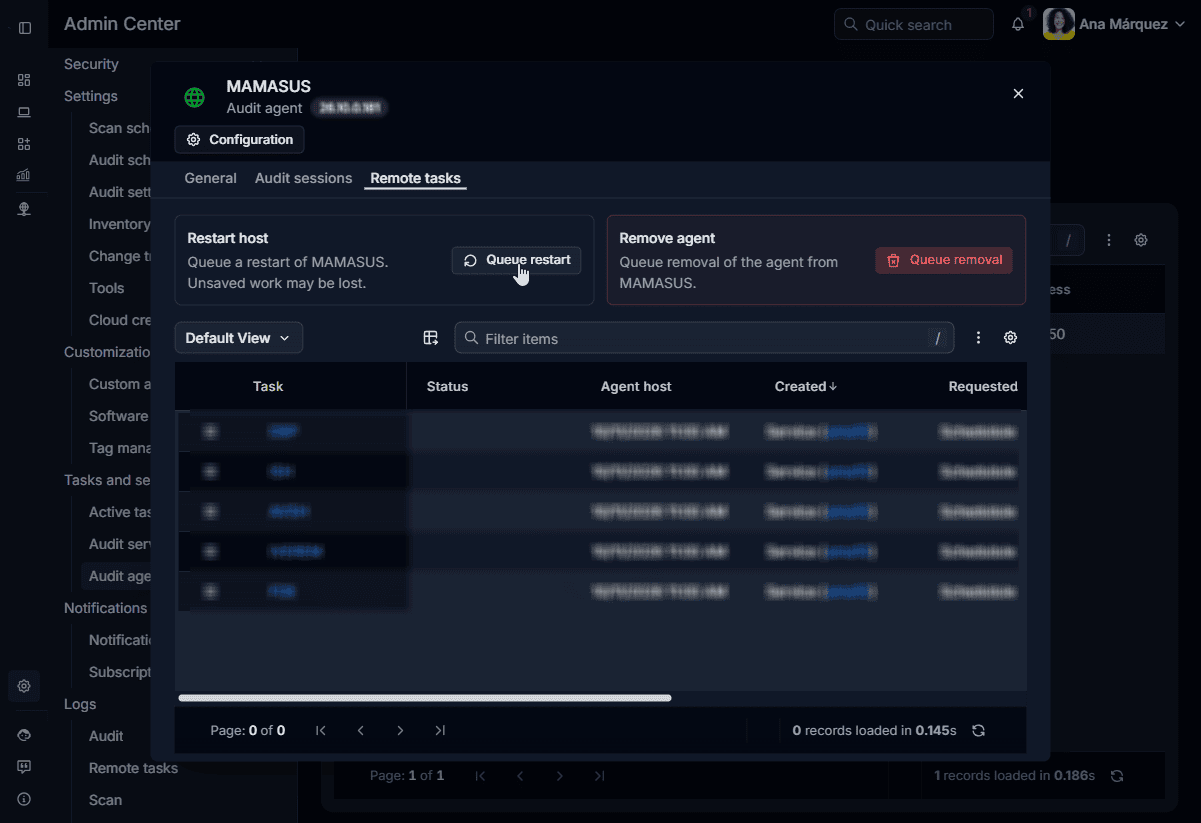Open the feedback quote bubble icon
The image size is (1201, 823).
pyautogui.click(x=24, y=767)
